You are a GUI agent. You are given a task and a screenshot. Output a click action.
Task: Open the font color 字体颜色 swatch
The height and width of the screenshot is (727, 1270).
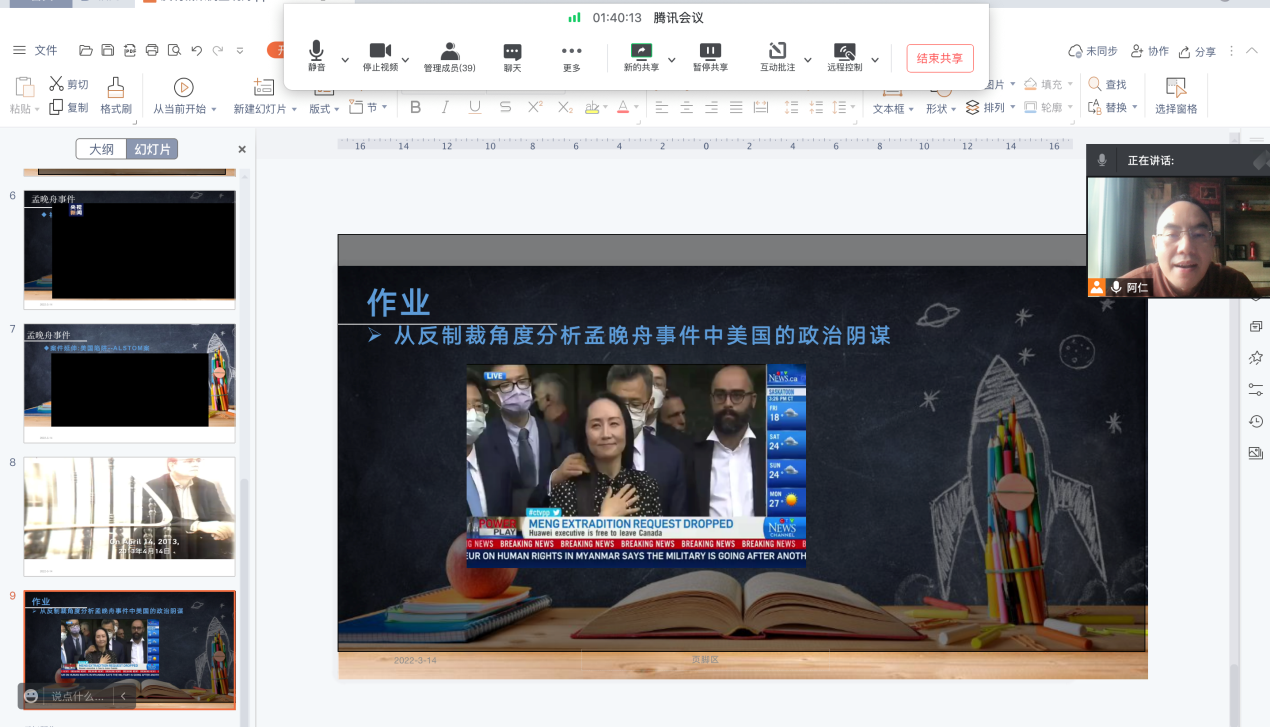pyautogui.click(x=625, y=107)
